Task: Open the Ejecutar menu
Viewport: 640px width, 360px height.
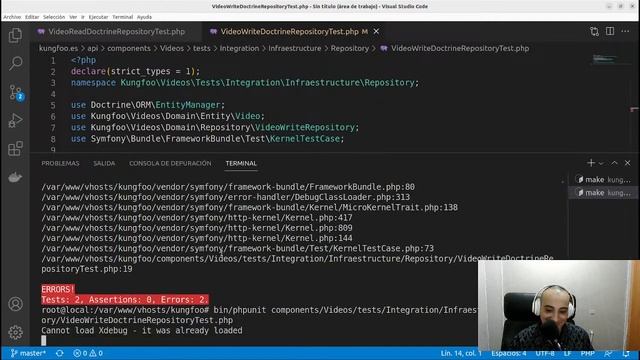Action: 98,17
